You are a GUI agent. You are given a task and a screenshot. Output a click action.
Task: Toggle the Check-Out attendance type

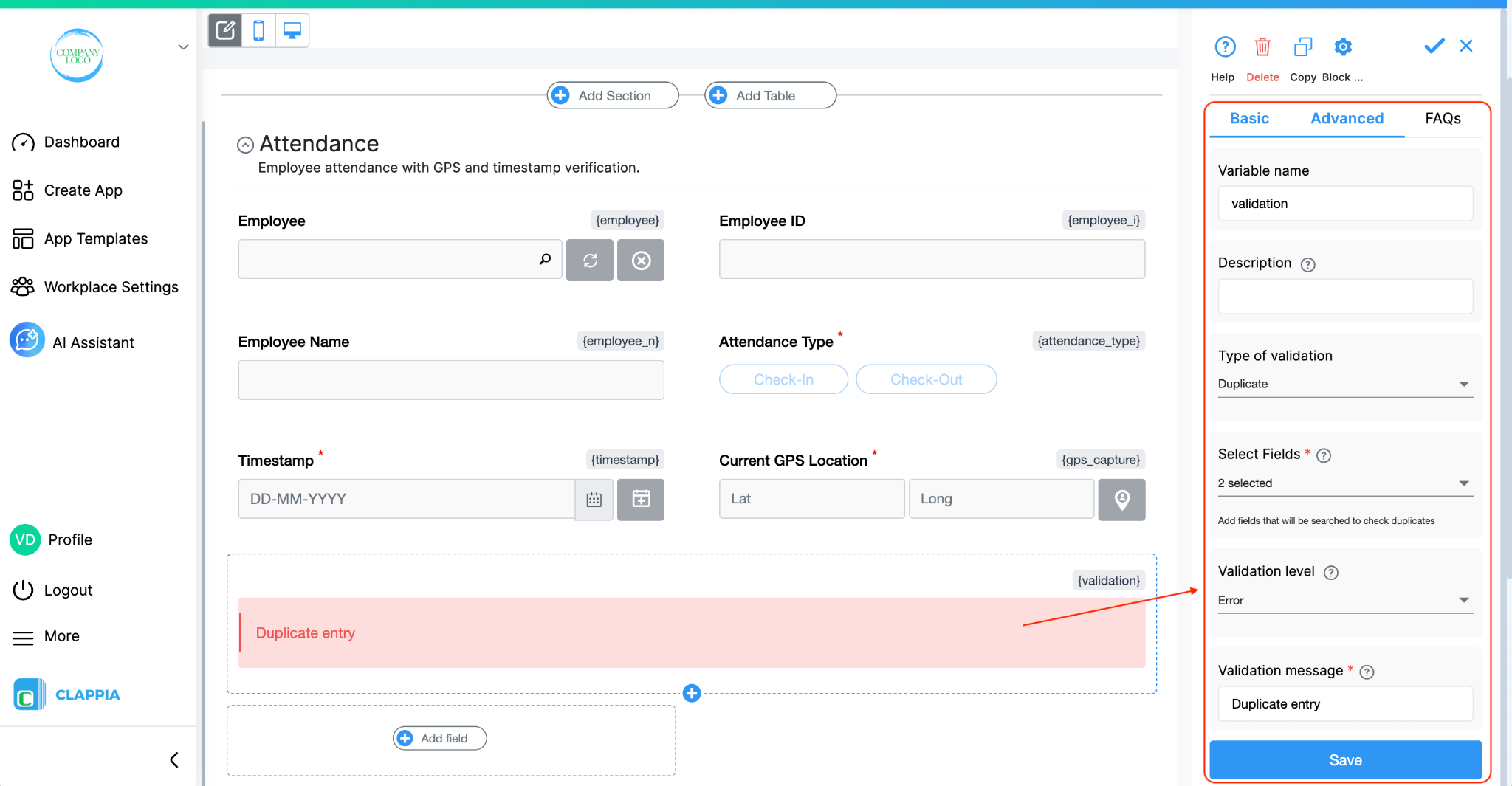[x=925, y=379]
